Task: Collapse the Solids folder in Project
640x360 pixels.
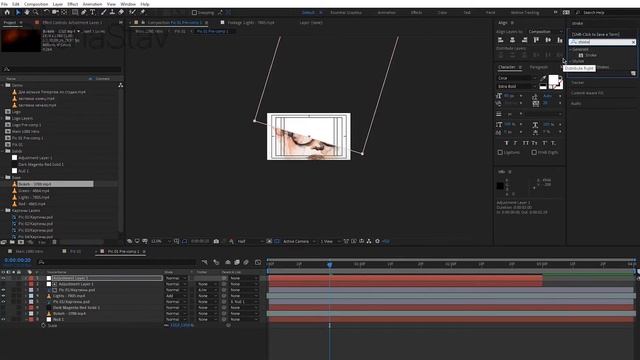Action: [x=2, y=151]
